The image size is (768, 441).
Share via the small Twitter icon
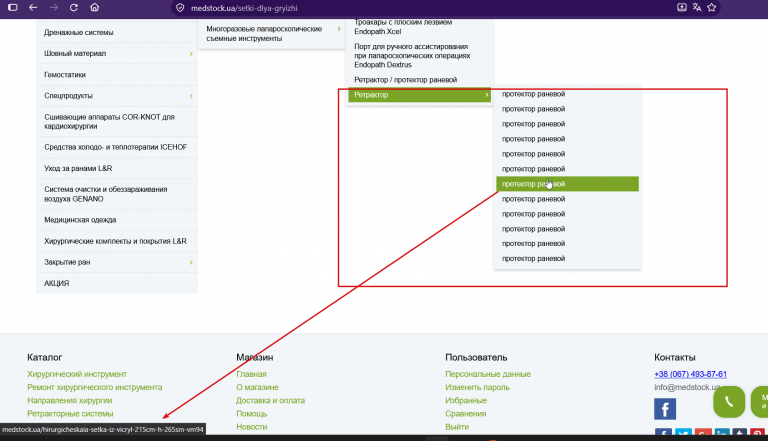click(683, 433)
